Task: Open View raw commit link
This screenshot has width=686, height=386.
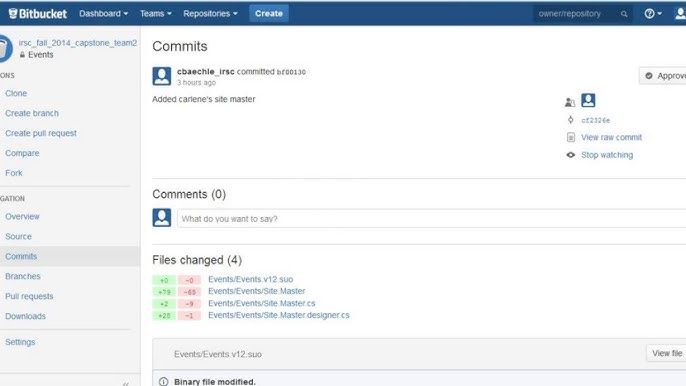Action: click(x=611, y=137)
